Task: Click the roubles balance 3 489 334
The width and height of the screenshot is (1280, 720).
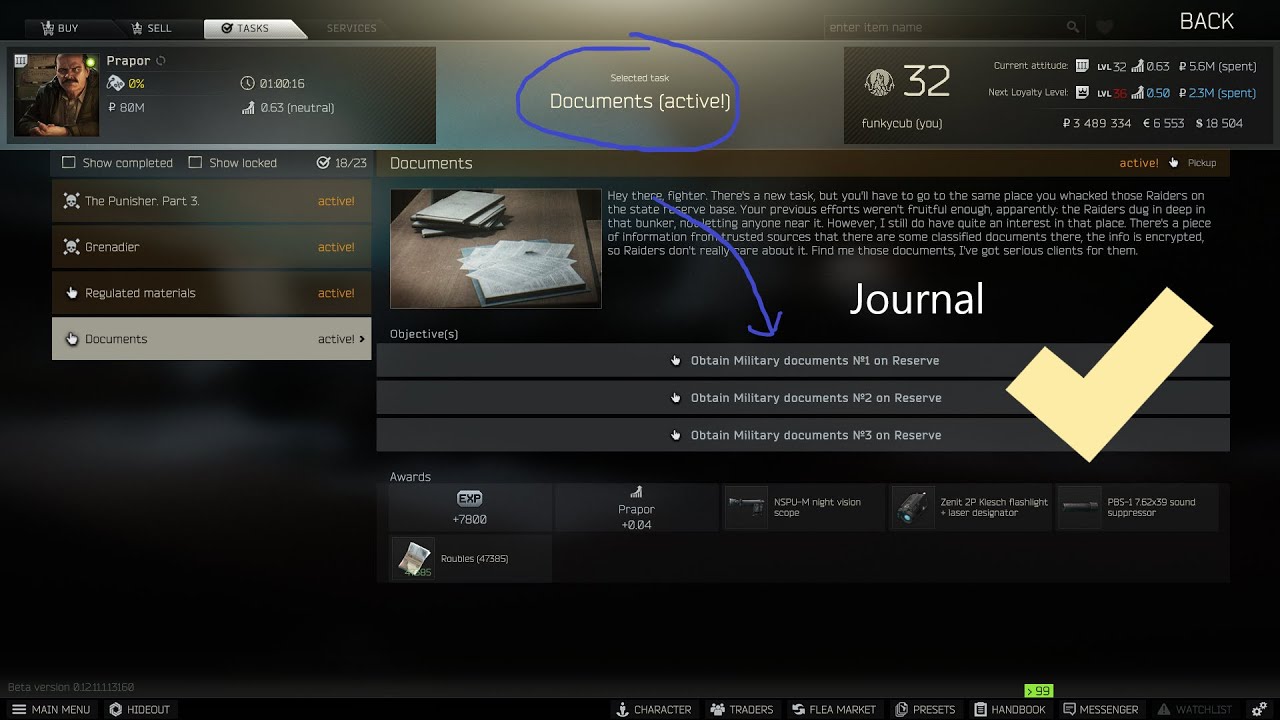Action: point(1097,123)
